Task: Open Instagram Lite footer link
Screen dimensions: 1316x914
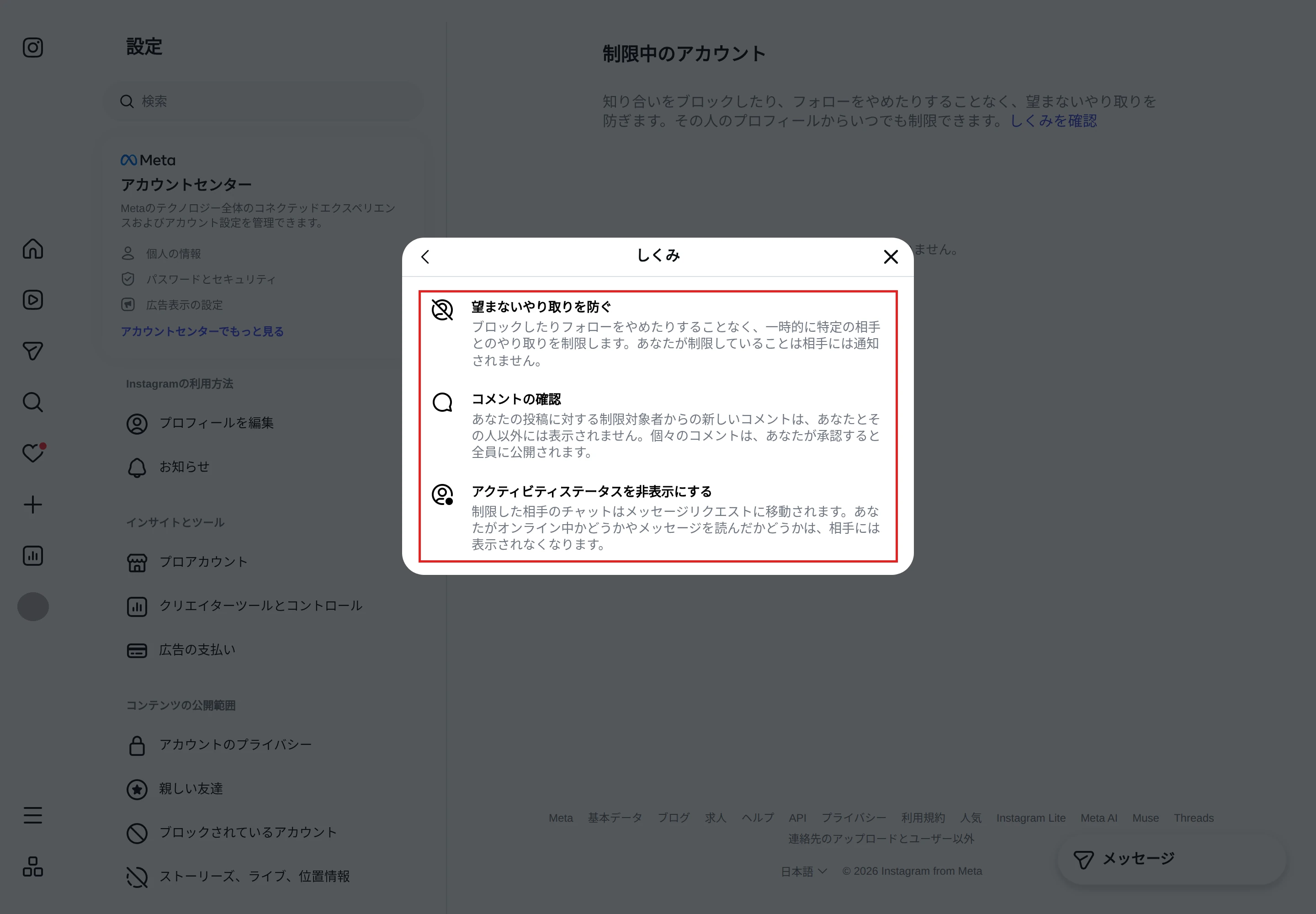Action: point(1031,818)
